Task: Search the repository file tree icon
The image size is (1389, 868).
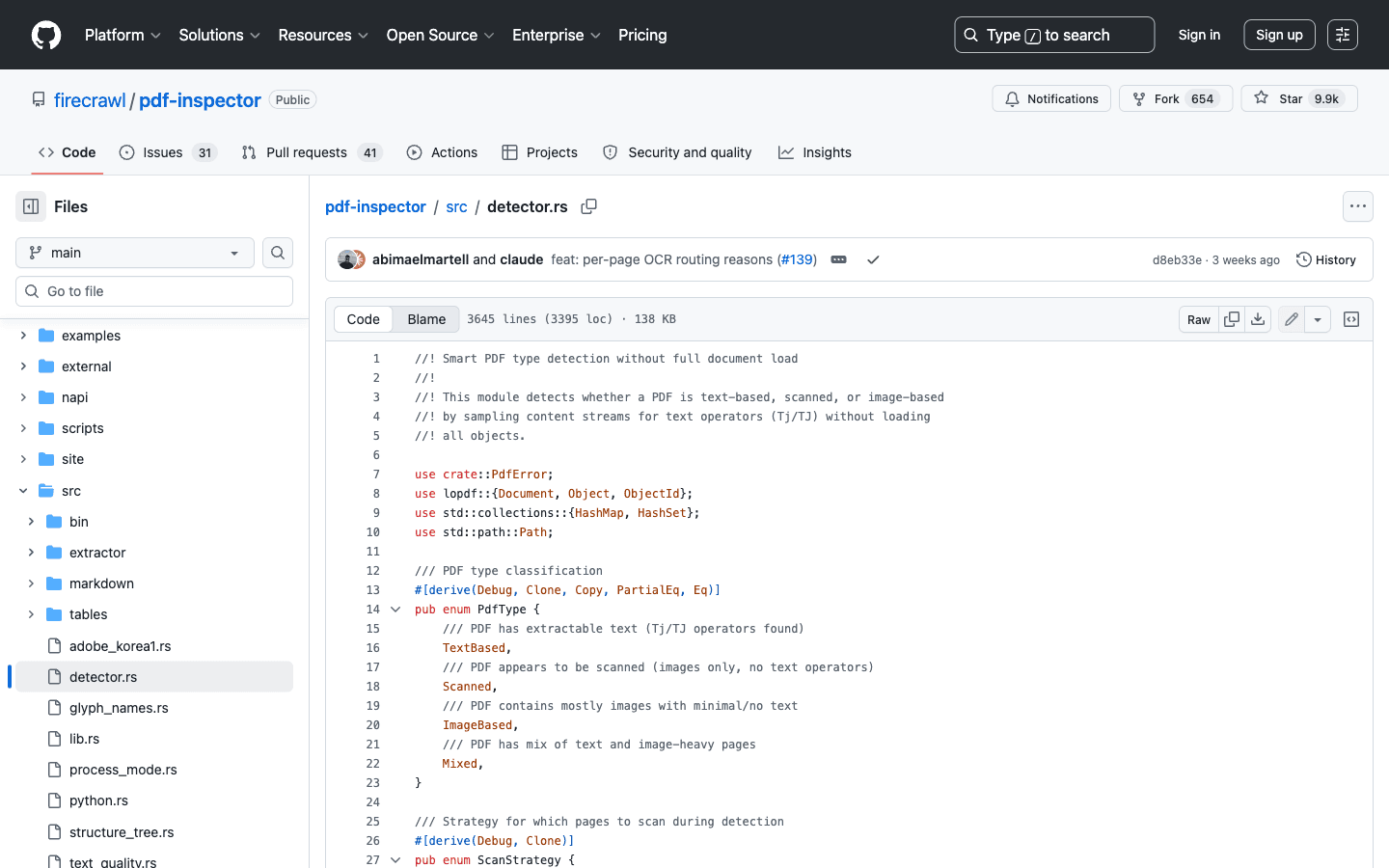Action: pos(278,253)
